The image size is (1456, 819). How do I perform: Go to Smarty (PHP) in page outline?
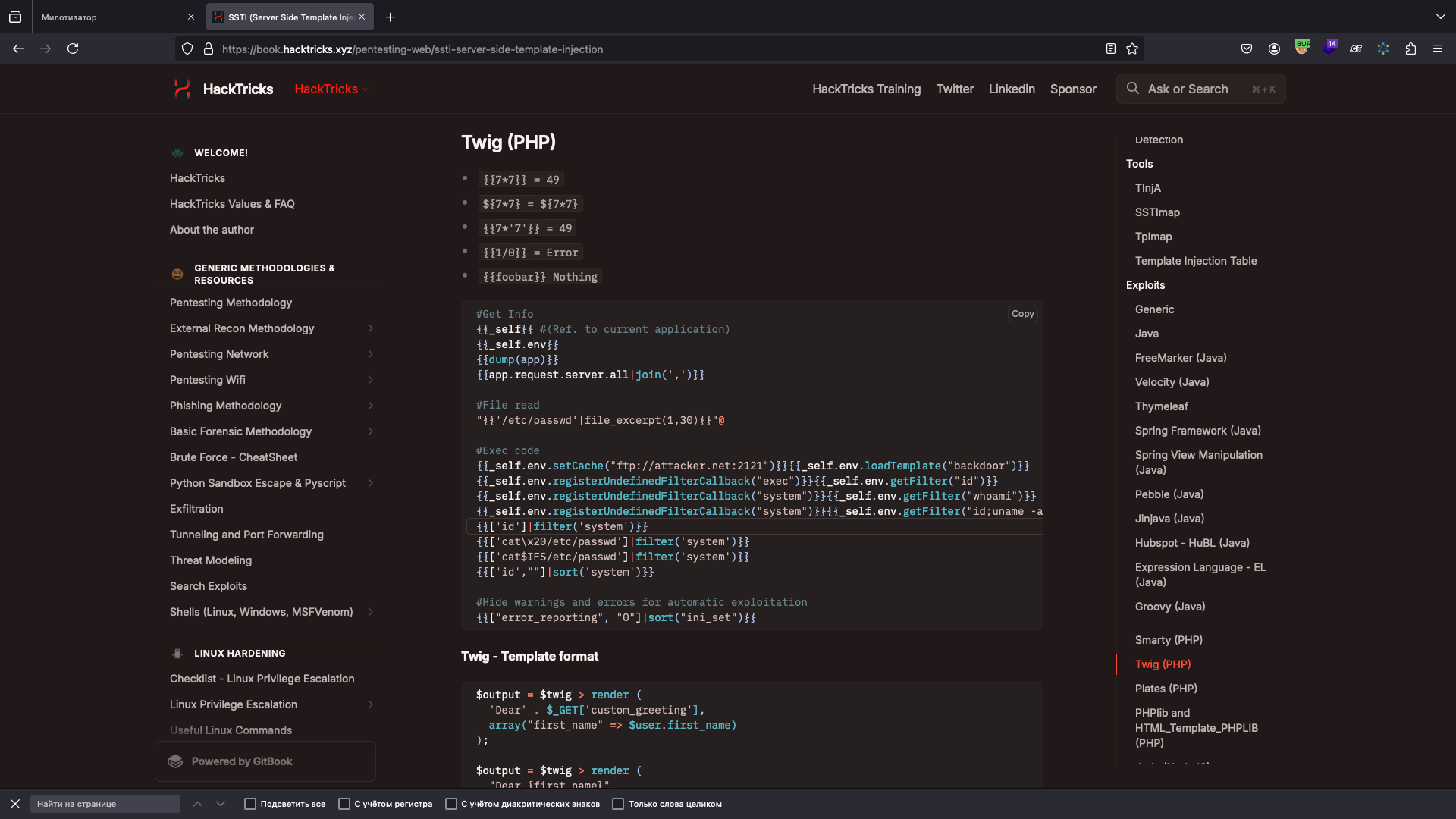(1169, 640)
